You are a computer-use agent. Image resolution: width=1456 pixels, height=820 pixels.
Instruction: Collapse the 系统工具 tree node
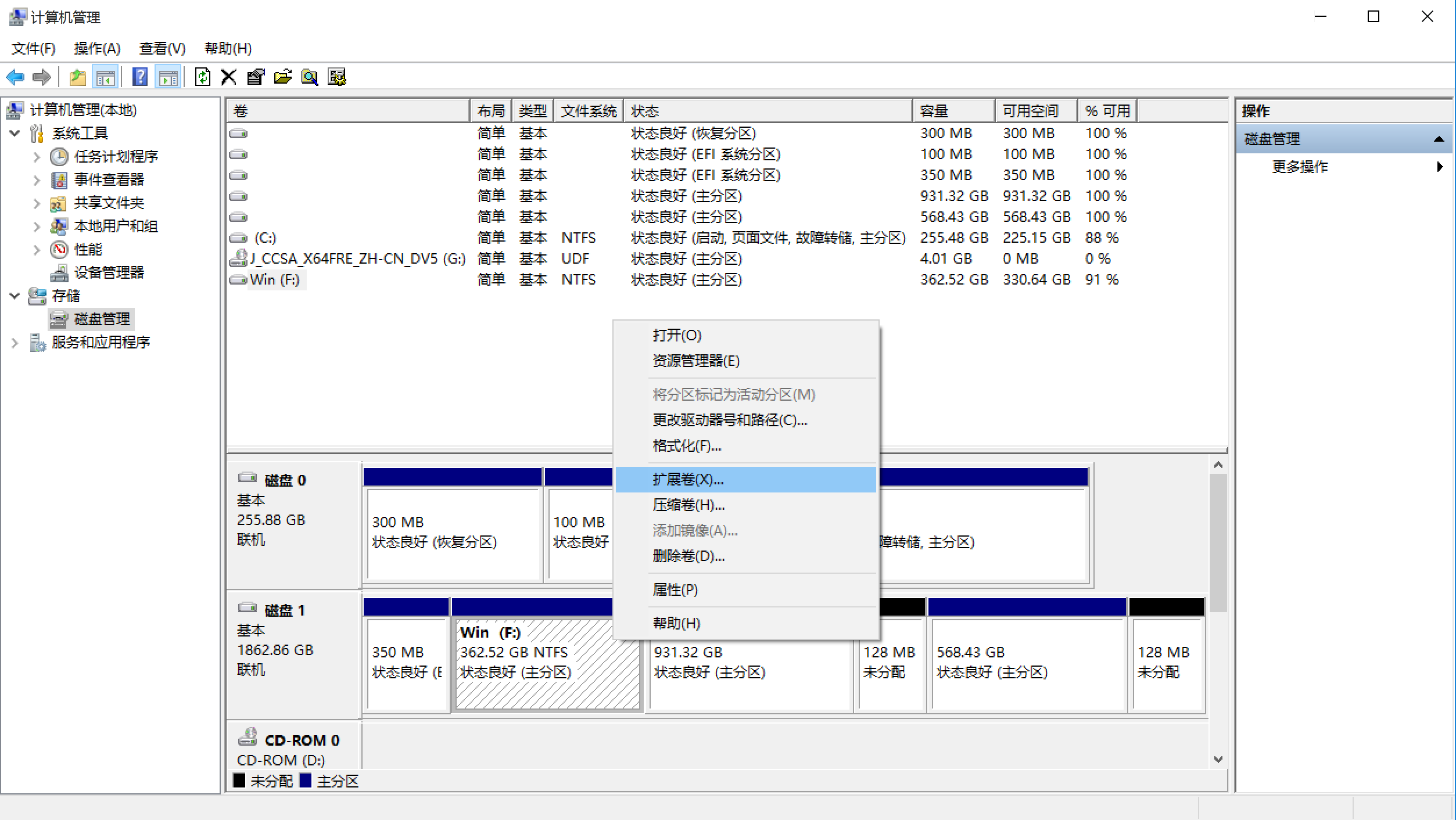(15, 133)
